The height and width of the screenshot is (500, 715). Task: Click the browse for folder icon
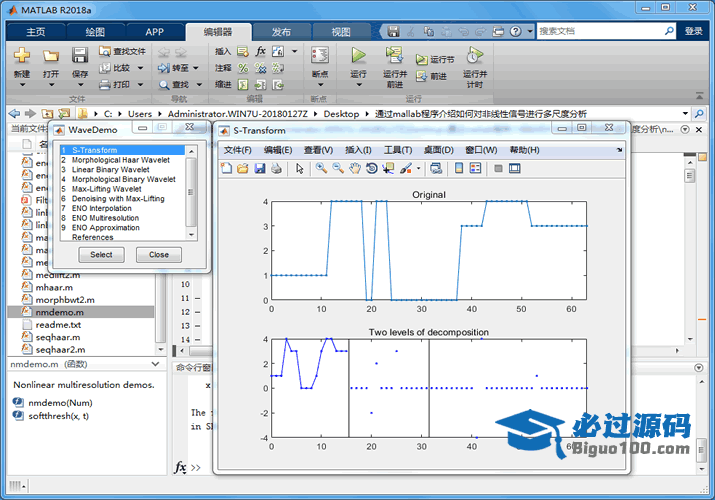coord(64,113)
